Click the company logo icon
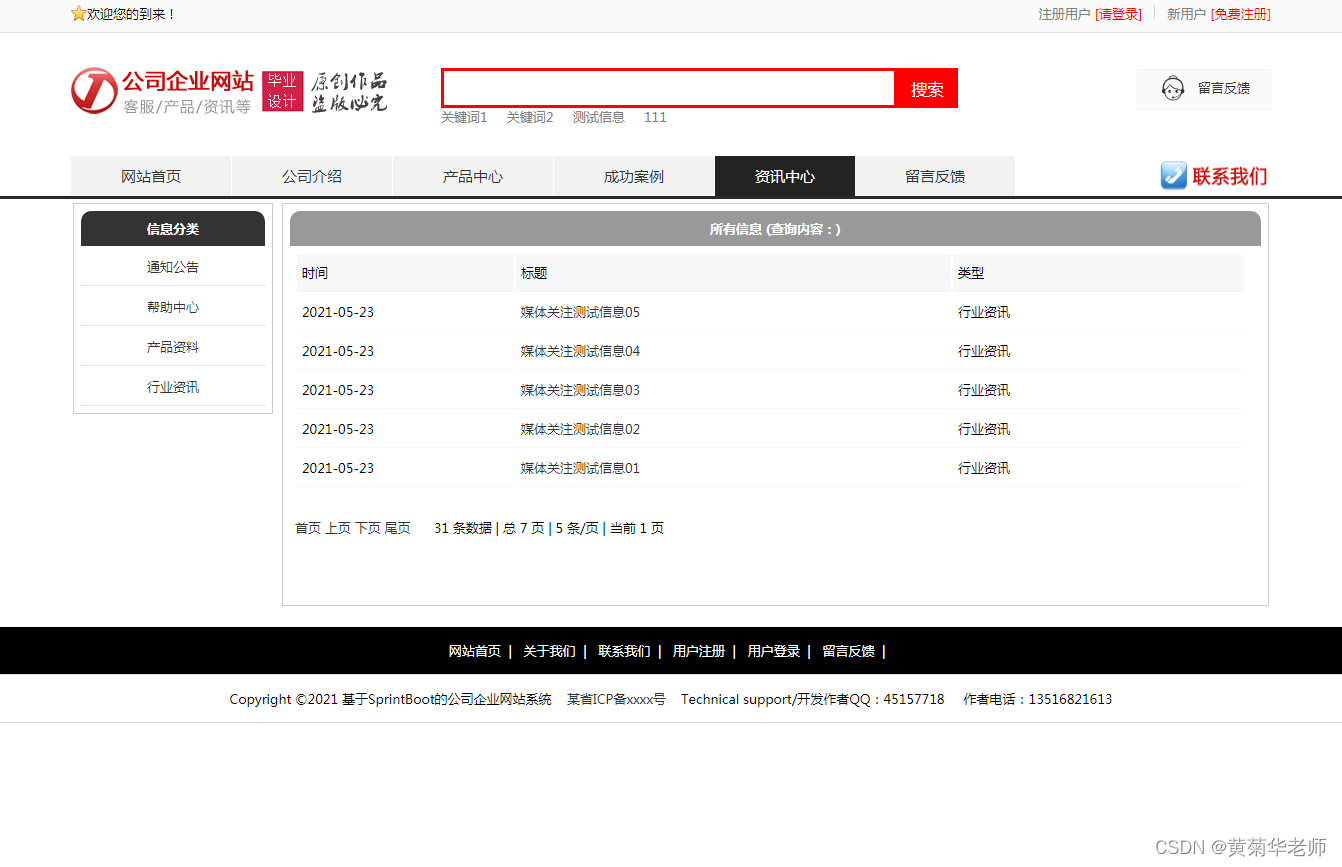1342x867 pixels. tap(93, 91)
